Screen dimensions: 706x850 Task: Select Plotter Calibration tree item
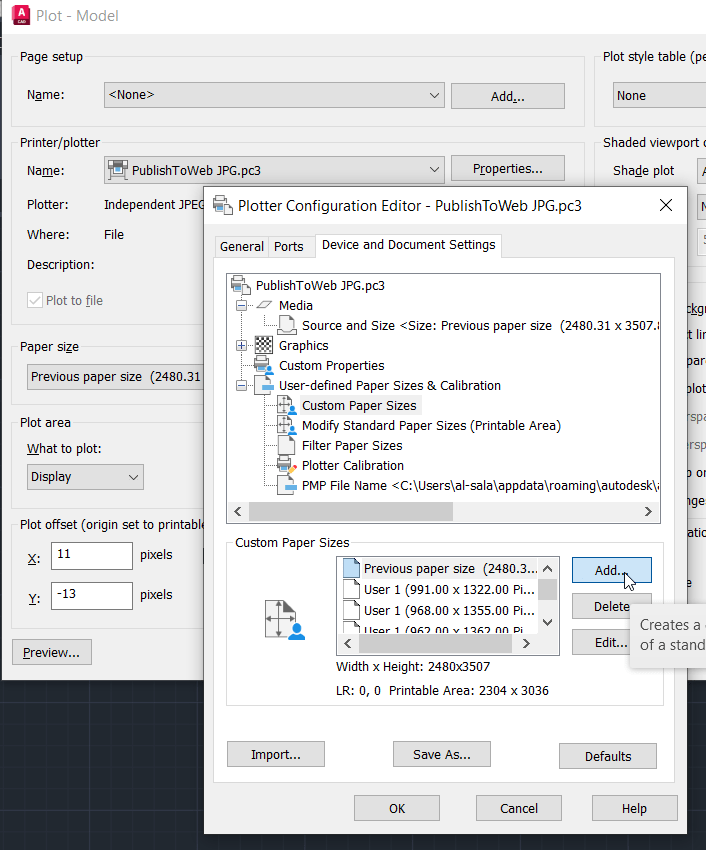point(352,466)
